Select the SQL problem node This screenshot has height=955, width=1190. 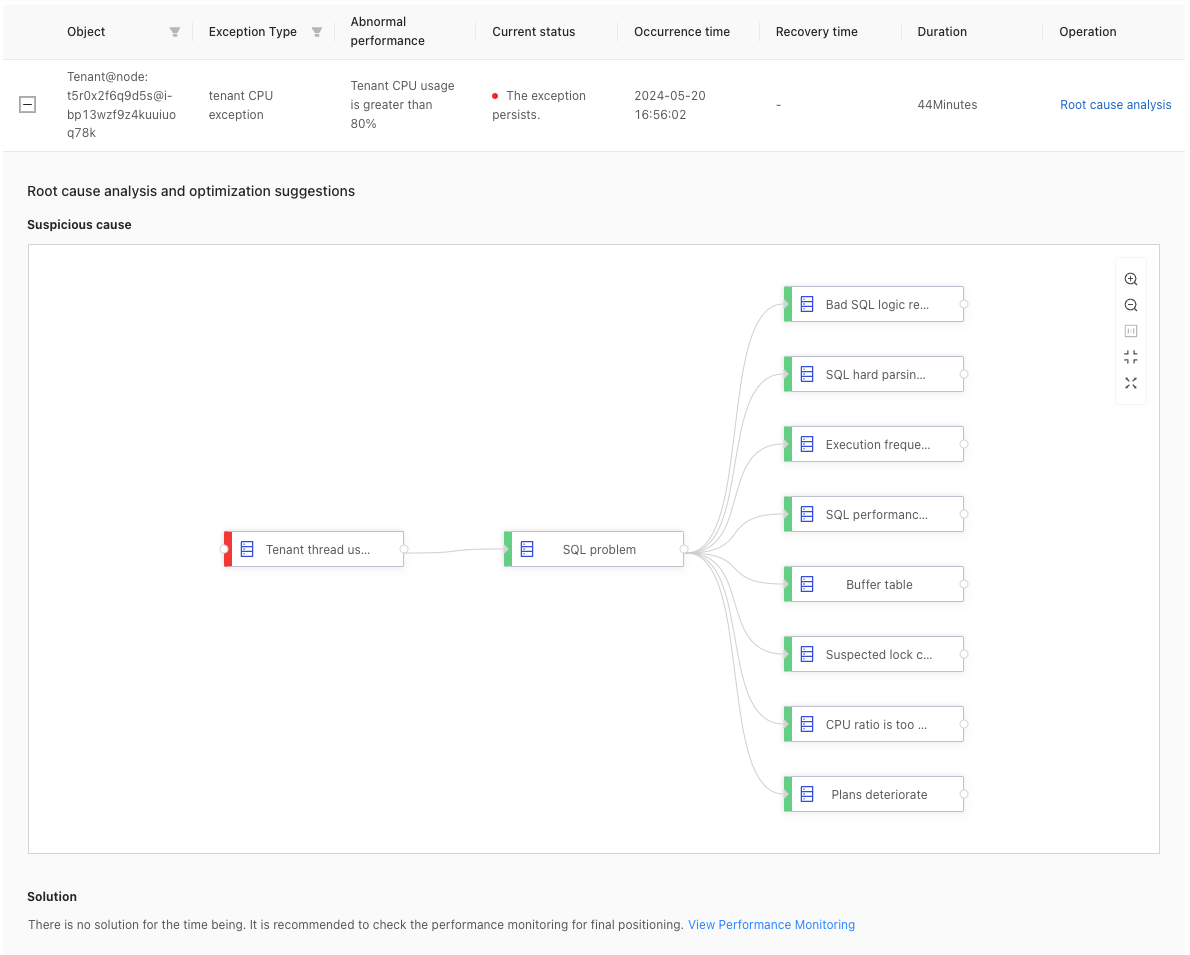[x=593, y=549]
